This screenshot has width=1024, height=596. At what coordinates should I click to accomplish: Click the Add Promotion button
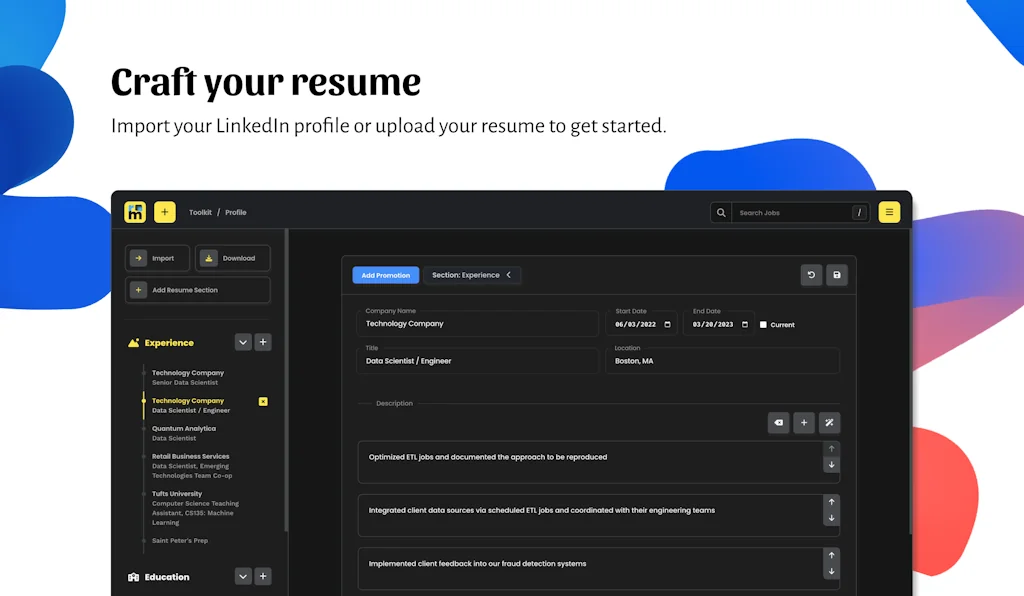(x=385, y=274)
